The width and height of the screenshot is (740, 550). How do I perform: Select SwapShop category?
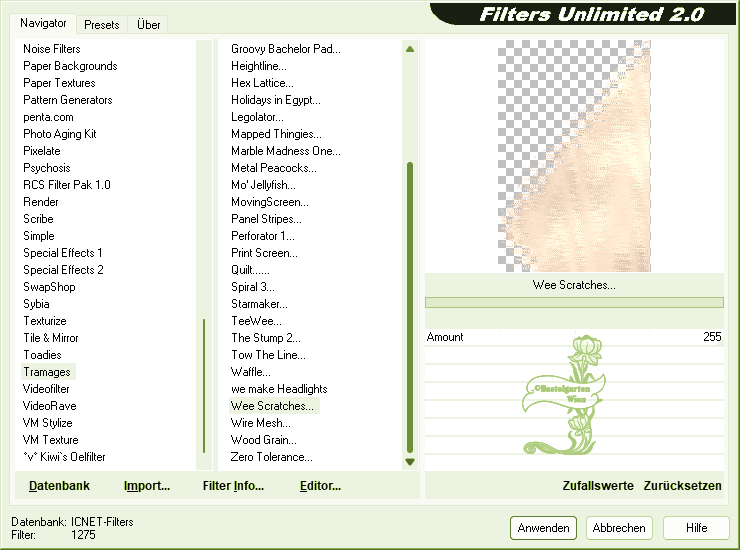pos(49,287)
